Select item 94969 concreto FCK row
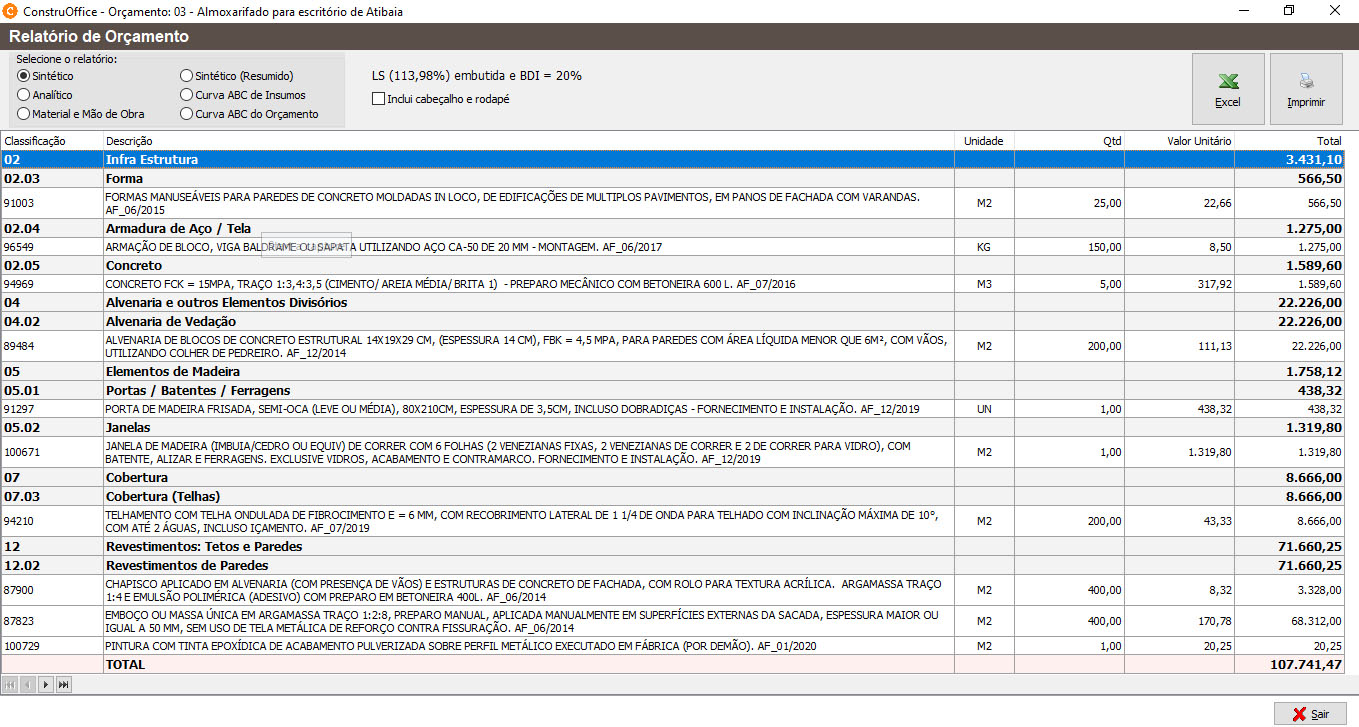The width and height of the screenshot is (1359, 727). click(x=673, y=284)
